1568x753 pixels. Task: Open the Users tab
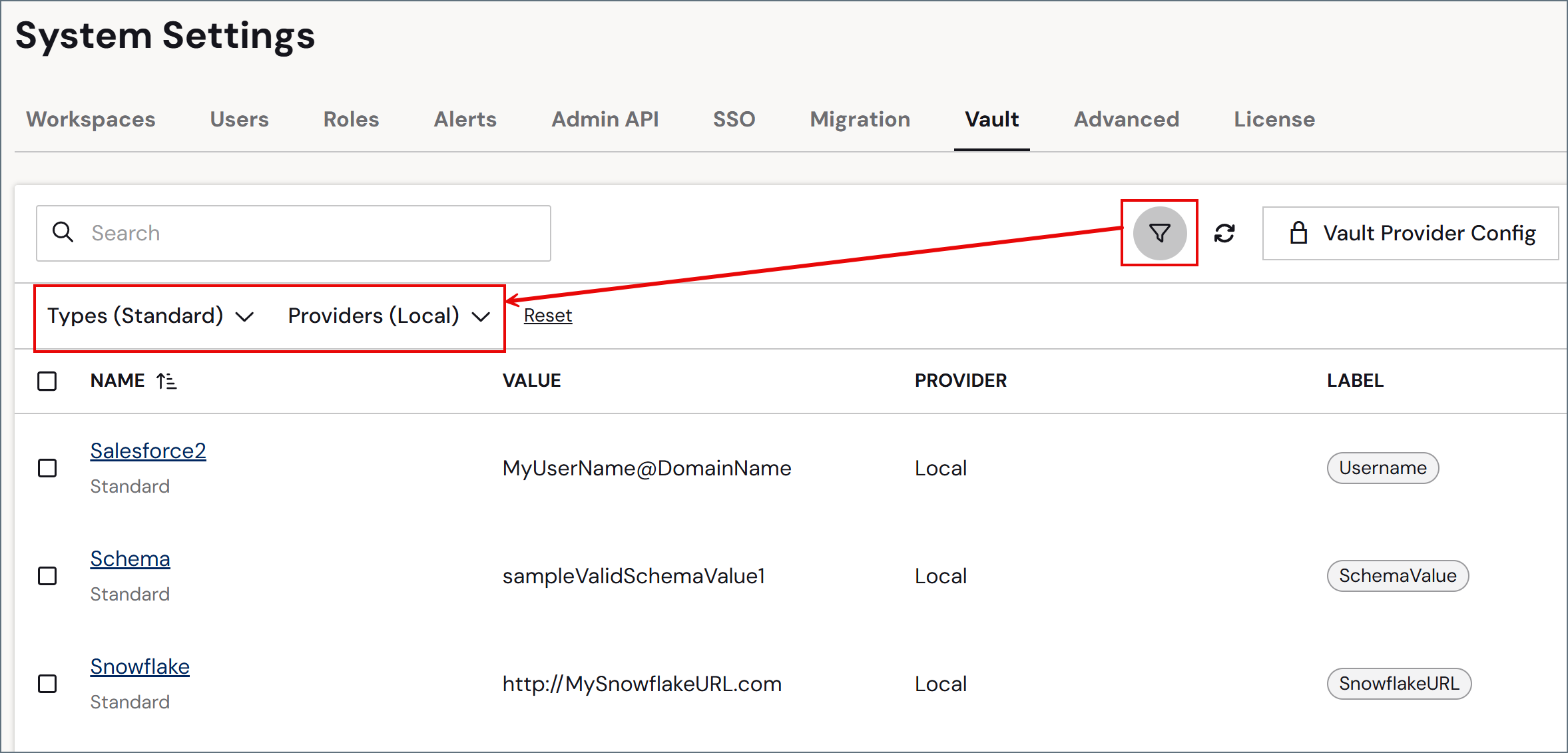coord(240,119)
